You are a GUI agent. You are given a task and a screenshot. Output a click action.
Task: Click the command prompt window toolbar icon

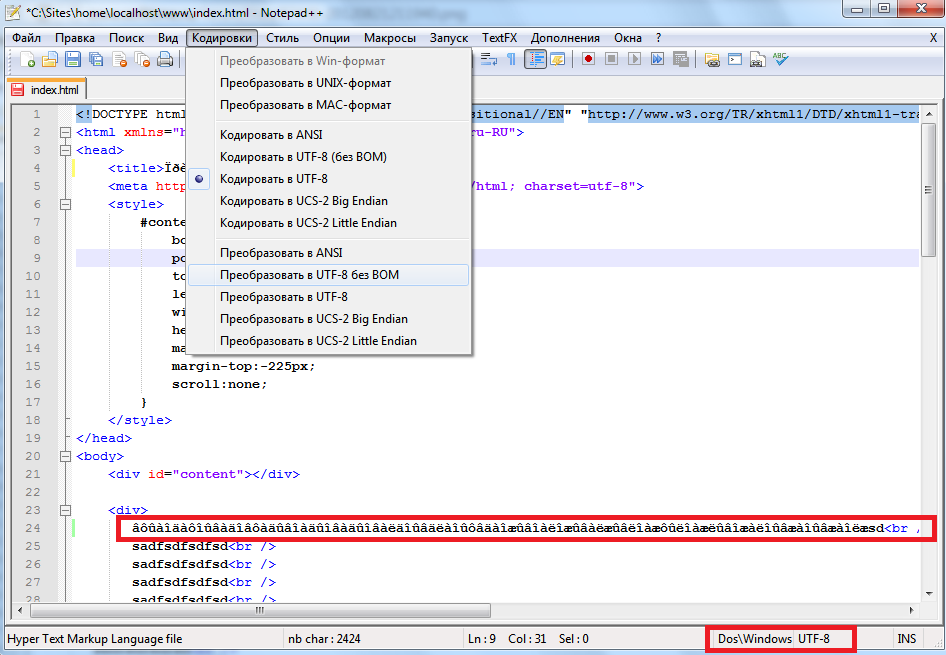[735, 59]
